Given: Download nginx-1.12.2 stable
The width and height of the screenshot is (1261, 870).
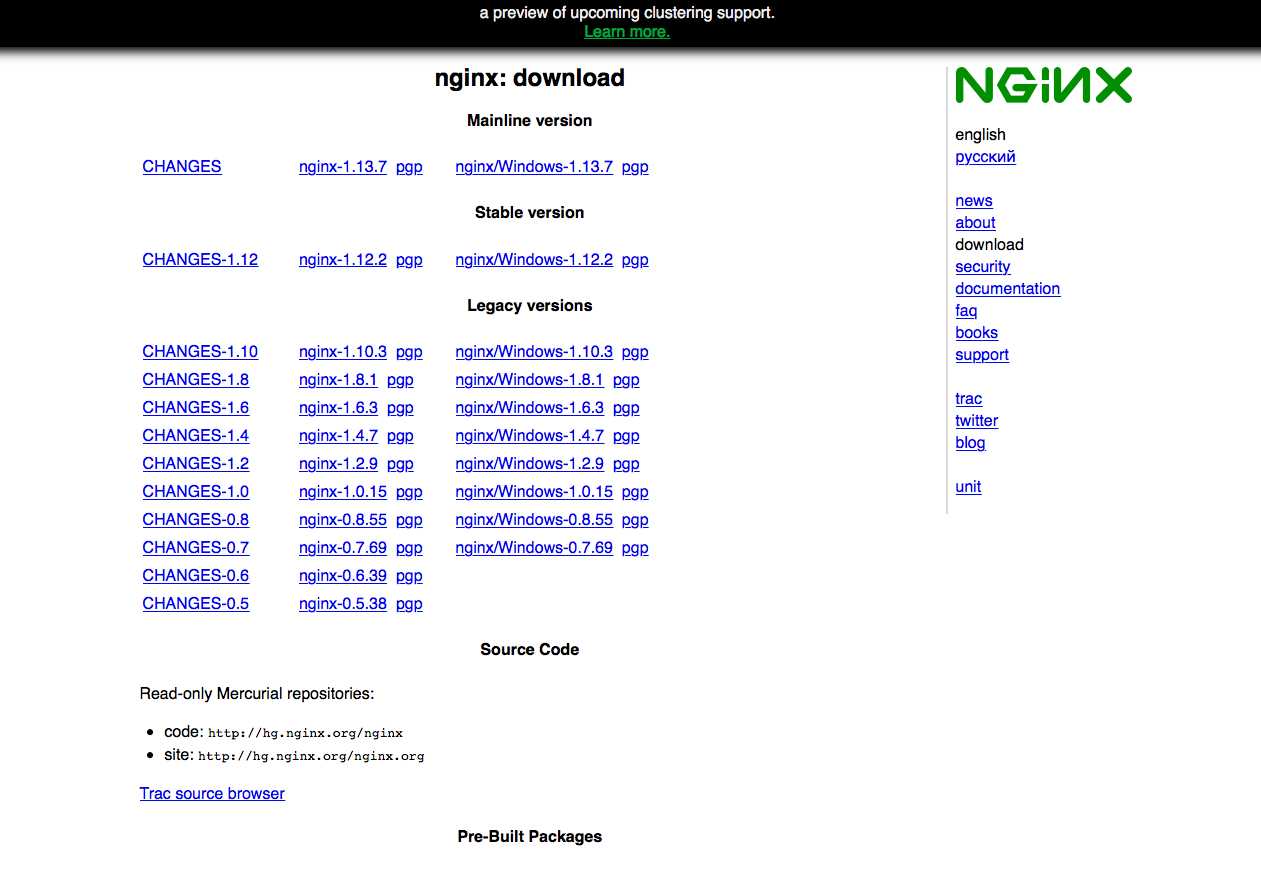Looking at the screenshot, I should [343, 260].
